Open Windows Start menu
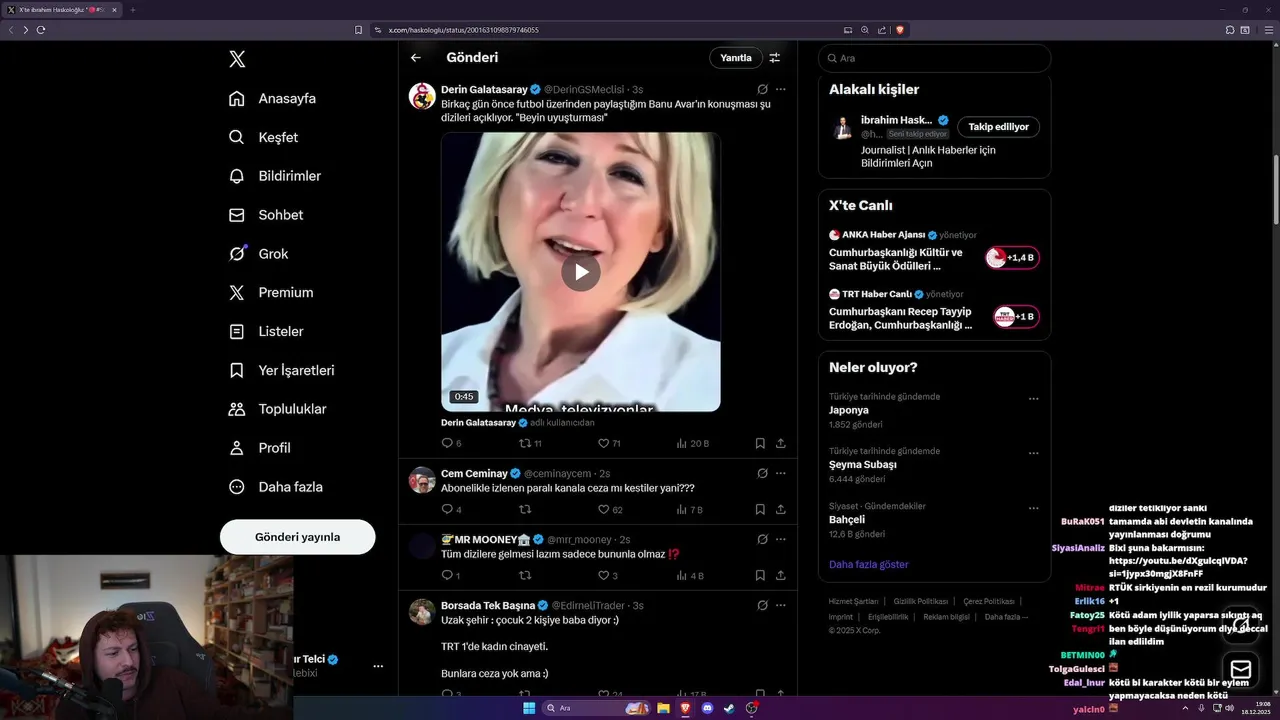 pos(529,708)
